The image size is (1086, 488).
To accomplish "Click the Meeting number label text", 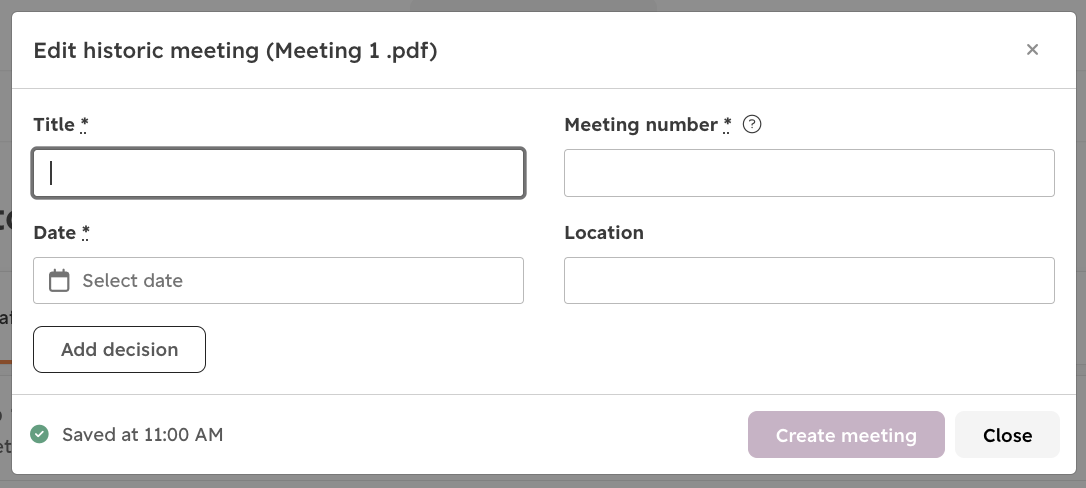I will coord(641,125).
